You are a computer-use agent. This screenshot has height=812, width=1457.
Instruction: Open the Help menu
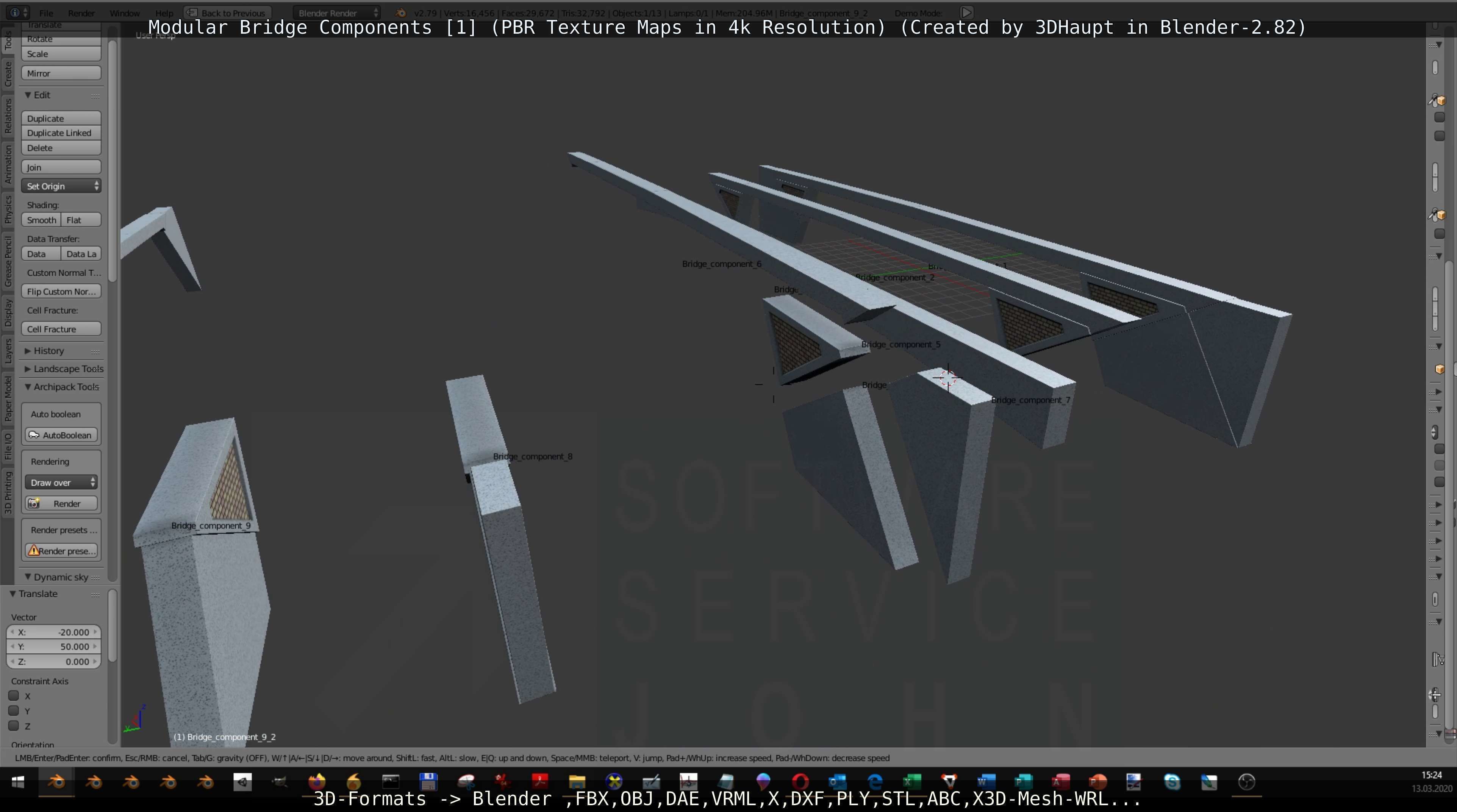(164, 13)
